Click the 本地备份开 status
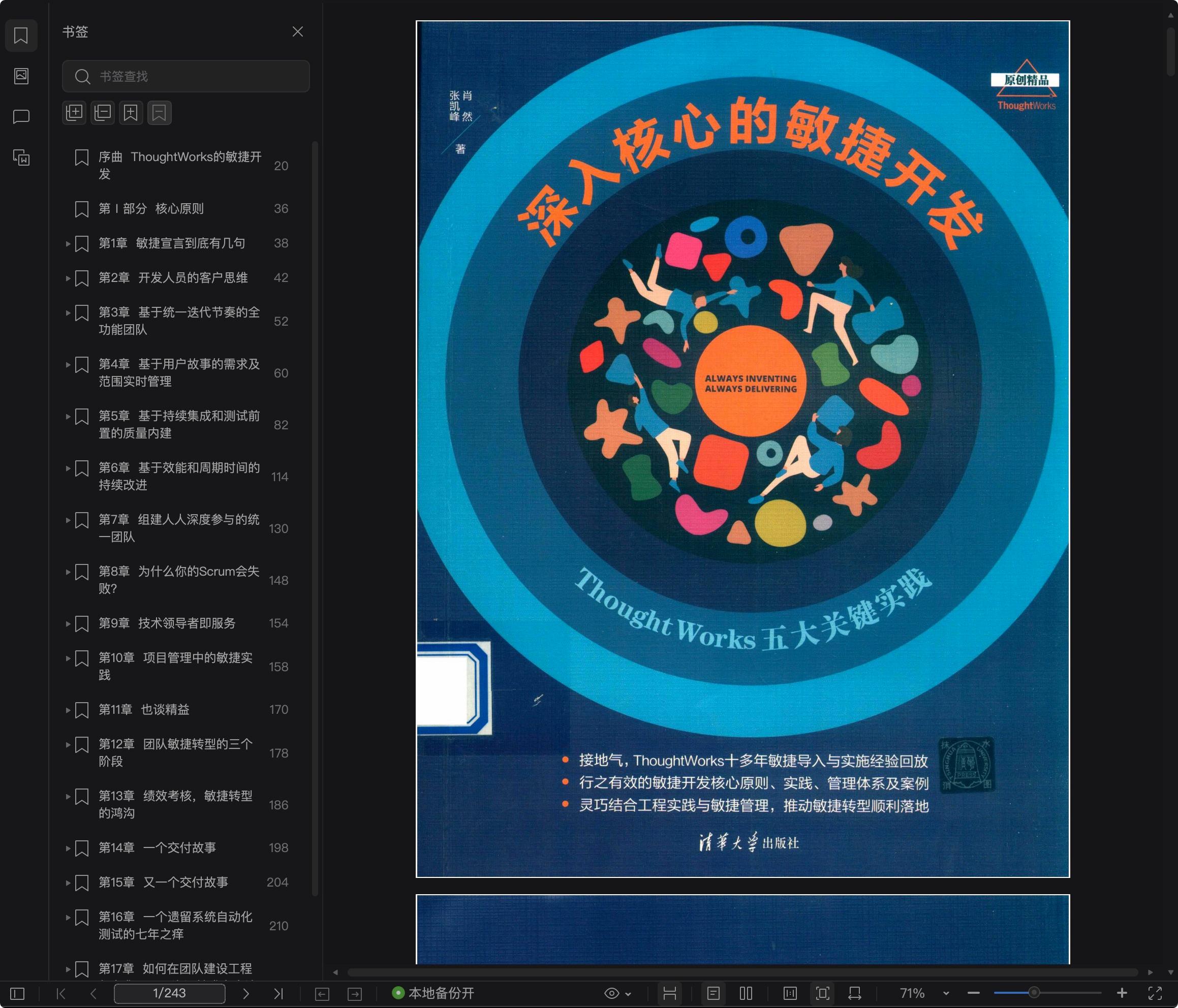 [x=433, y=993]
